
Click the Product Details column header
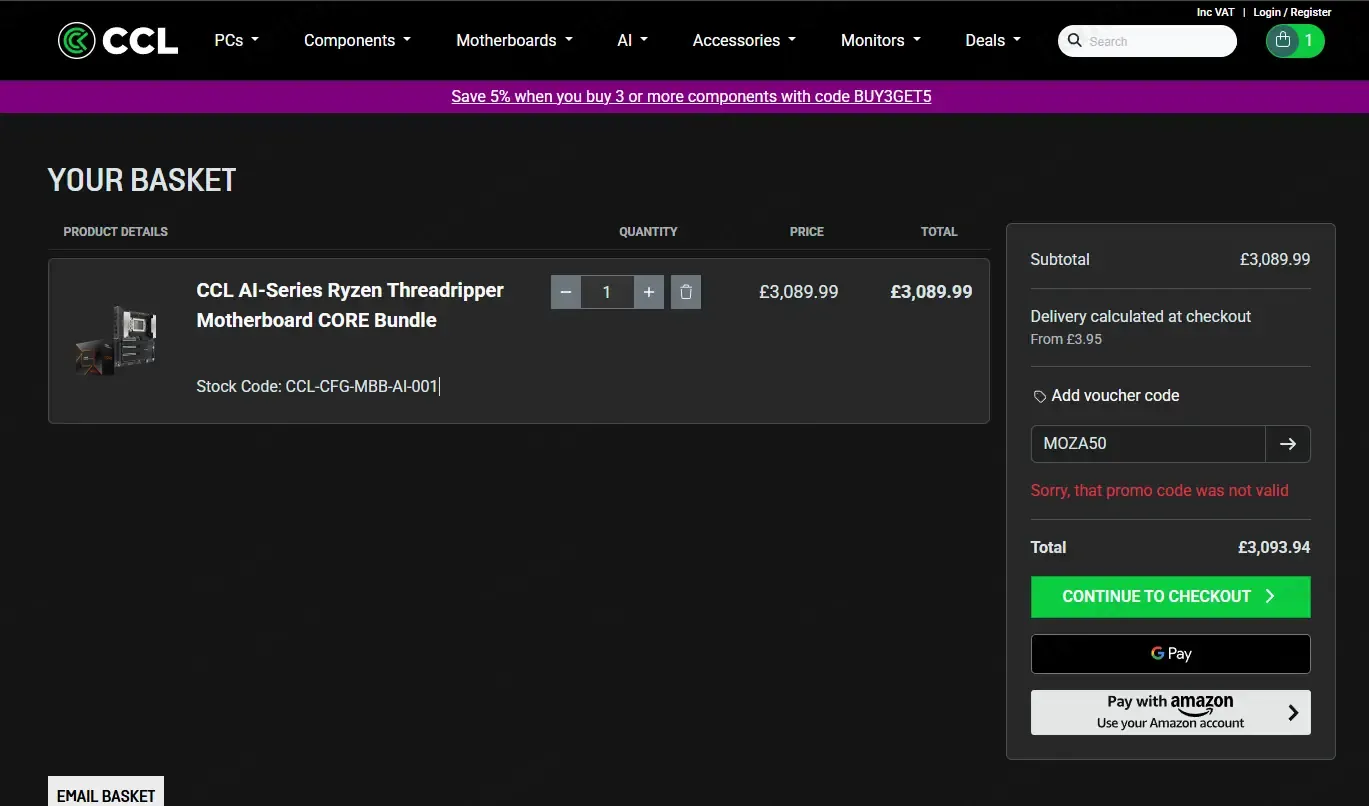tap(115, 232)
